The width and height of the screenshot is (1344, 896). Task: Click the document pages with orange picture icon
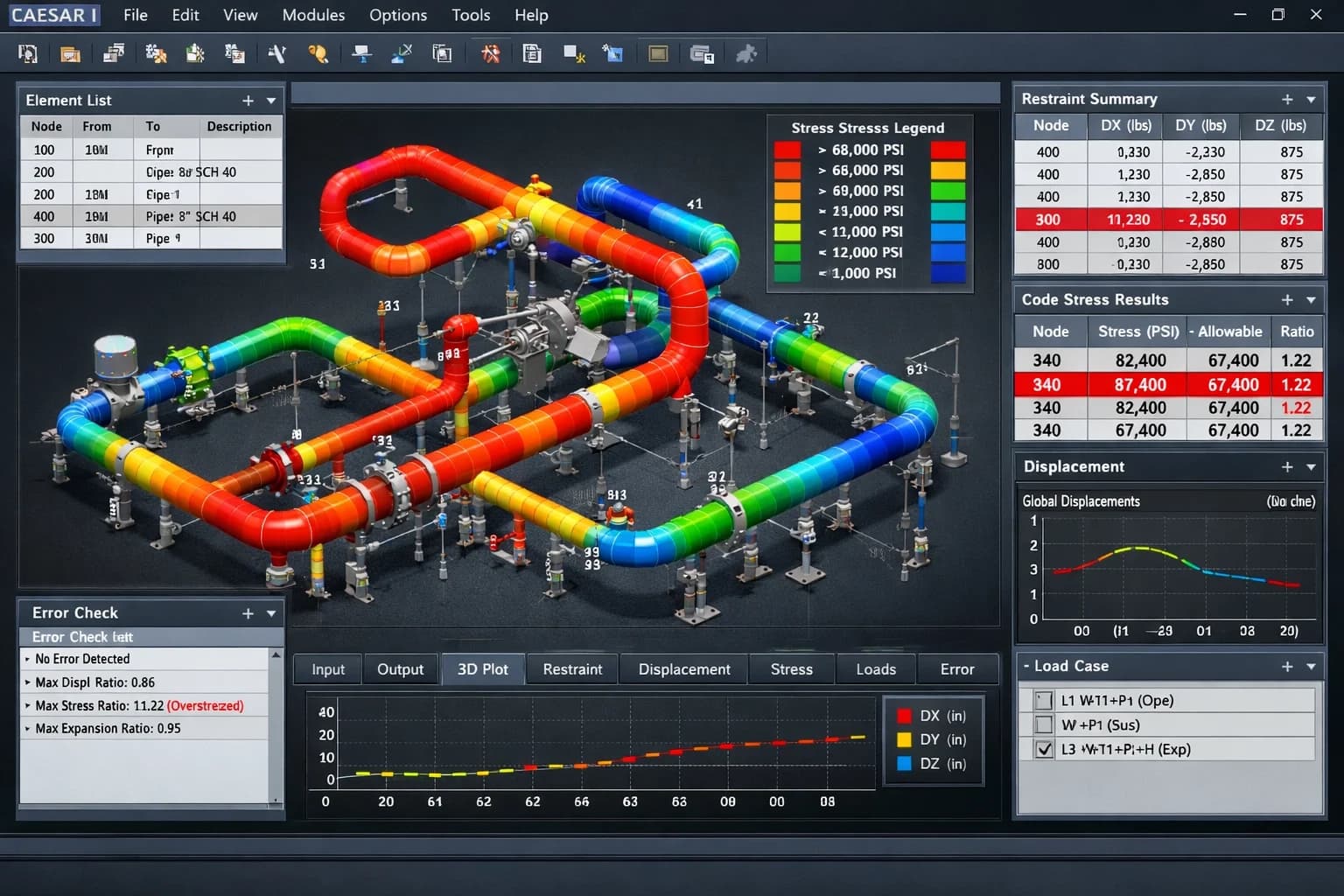pyautogui.click(x=234, y=54)
